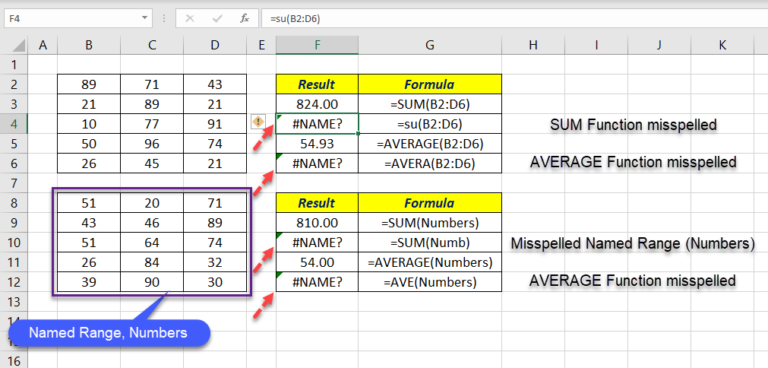Select row 2 header
Viewport: 768px width, 368px height.
point(14,84)
